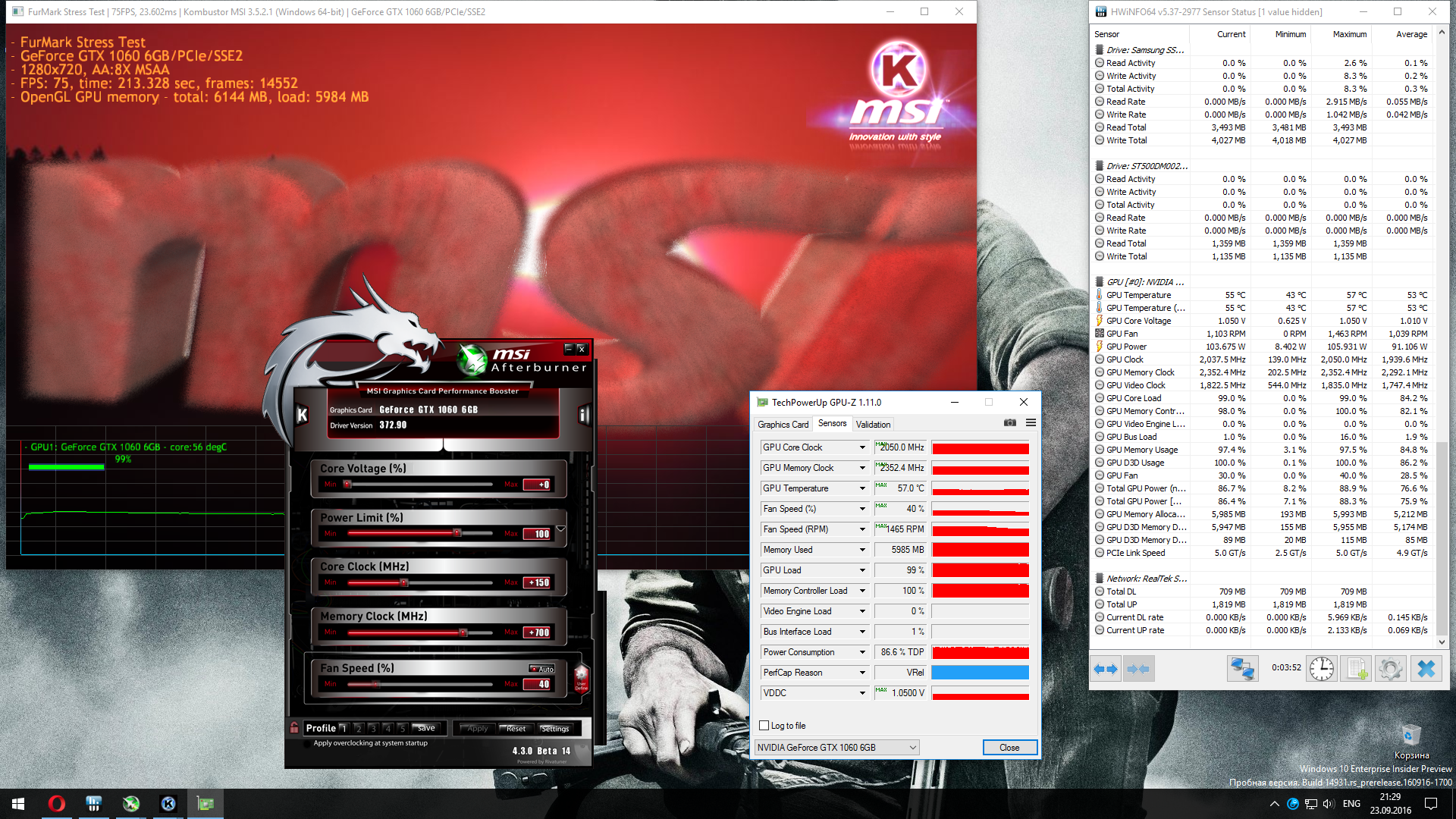The height and width of the screenshot is (819, 1456).
Task: Switch to GPU-Z Graphics Card tab
Action: [x=783, y=425]
